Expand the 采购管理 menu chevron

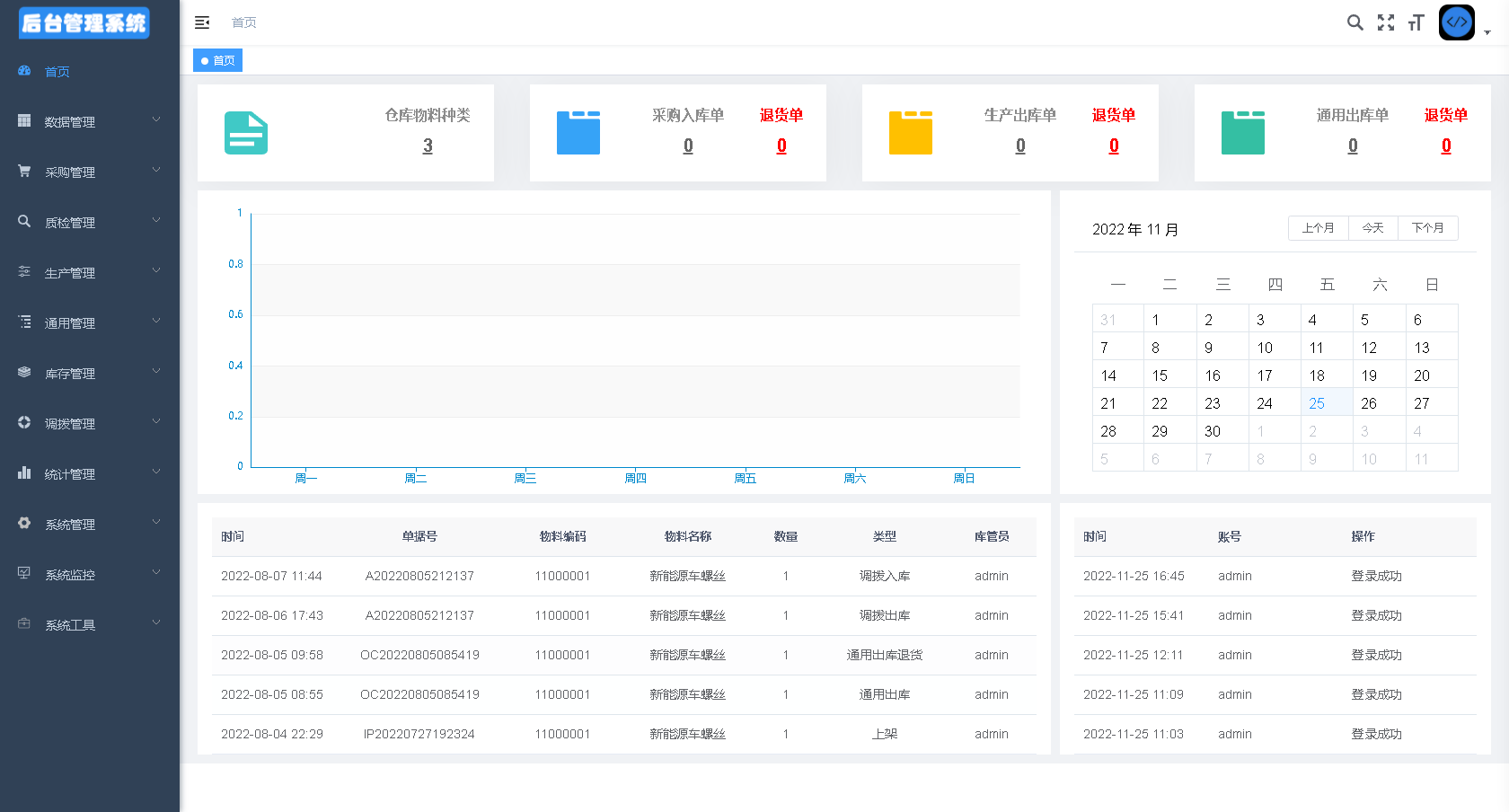pyautogui.click(x=156, y=170)
